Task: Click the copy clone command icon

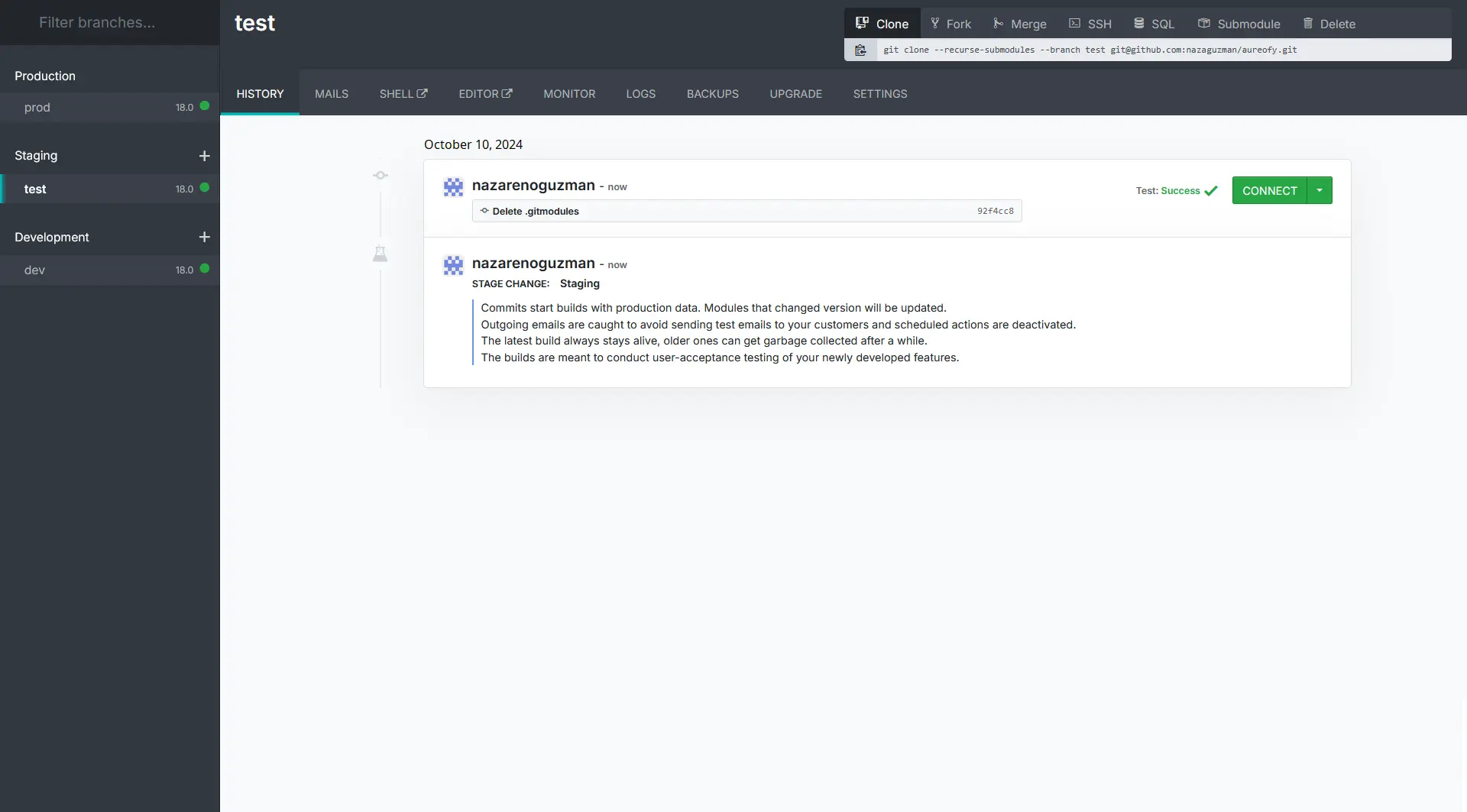Action: coord(860,50)
